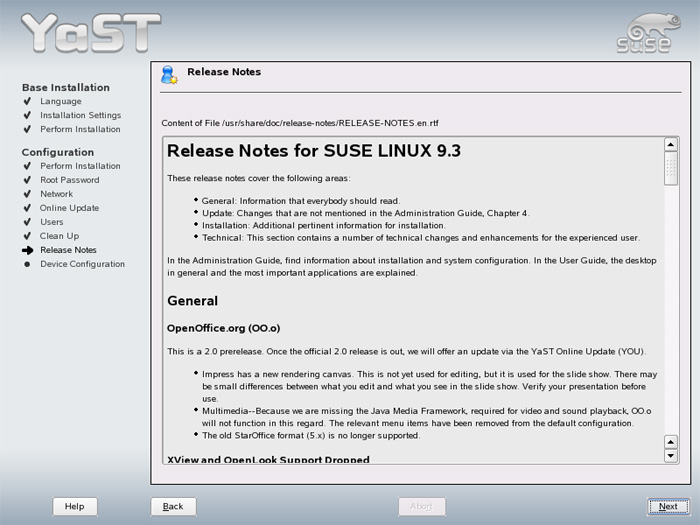
Task: Click the bullet about old StarOffice format
Action: coord(311,436)
